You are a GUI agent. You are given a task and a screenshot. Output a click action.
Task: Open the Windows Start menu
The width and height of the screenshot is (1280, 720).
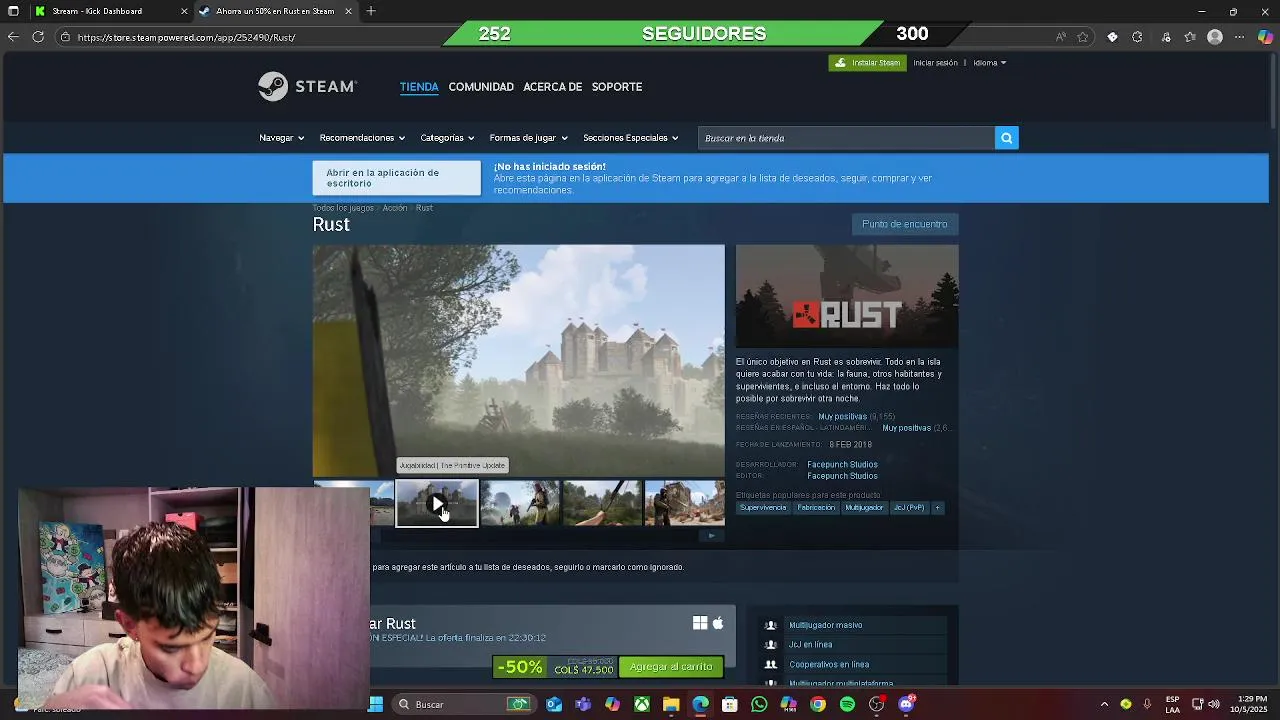(x=376, y=704)
